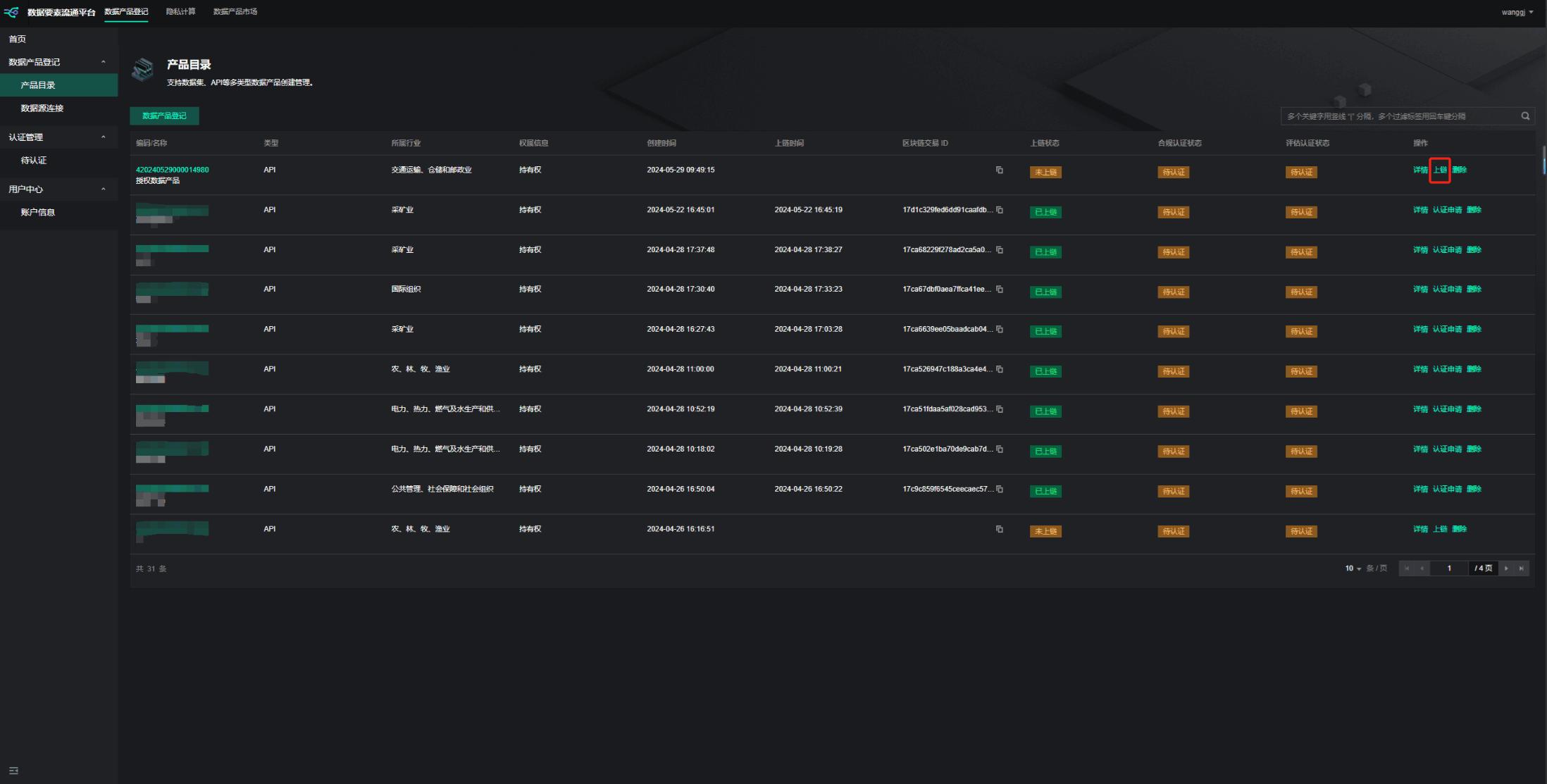Click 上链 for the first product row
This screenshot has height=784, width=1547.
[x=1439, y=170]
